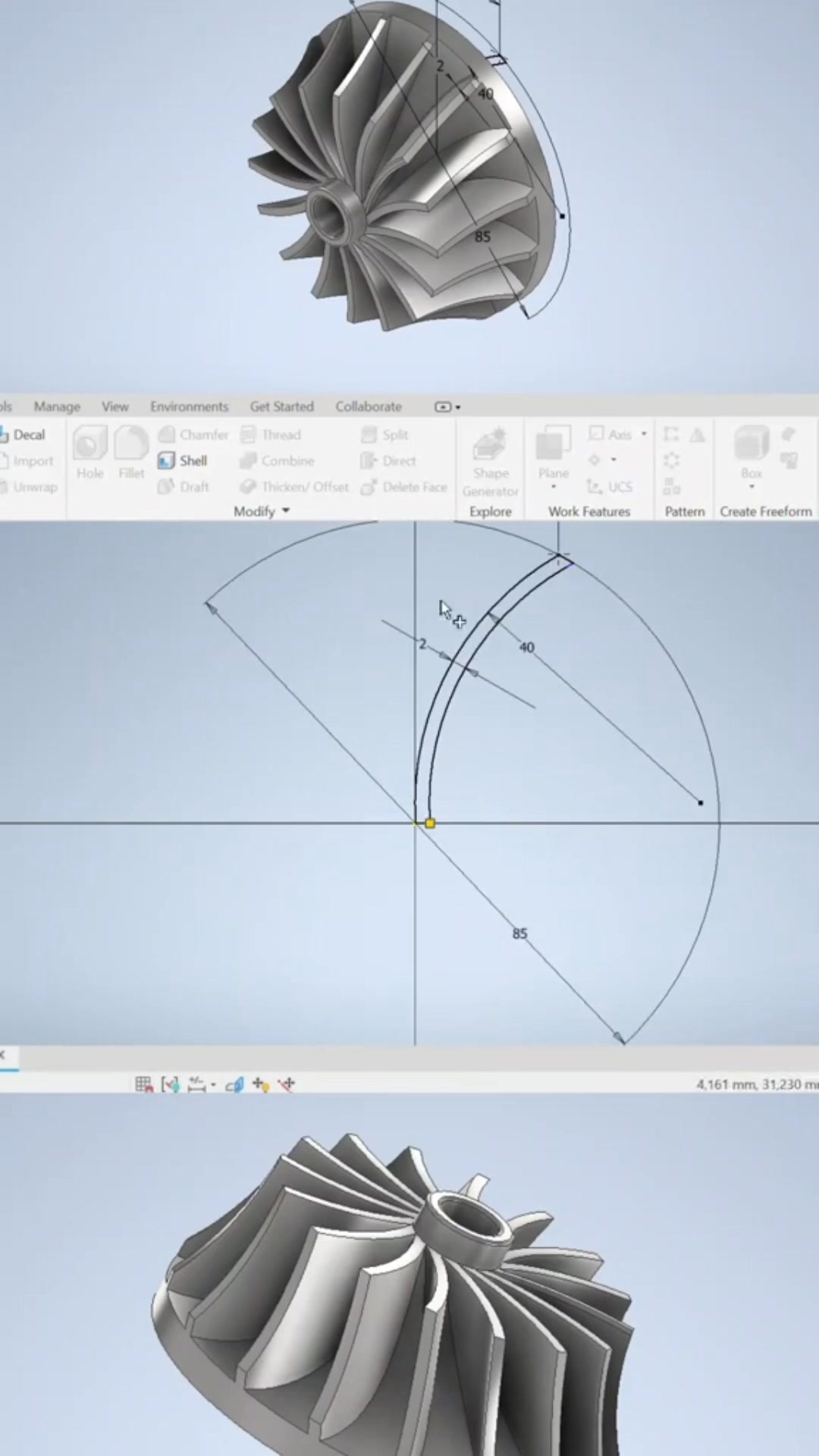Image resolution: width=819 pixels, height=1456 pixels.
Task: Switch to Get Started tab
Action: click(x=282, y=406)
